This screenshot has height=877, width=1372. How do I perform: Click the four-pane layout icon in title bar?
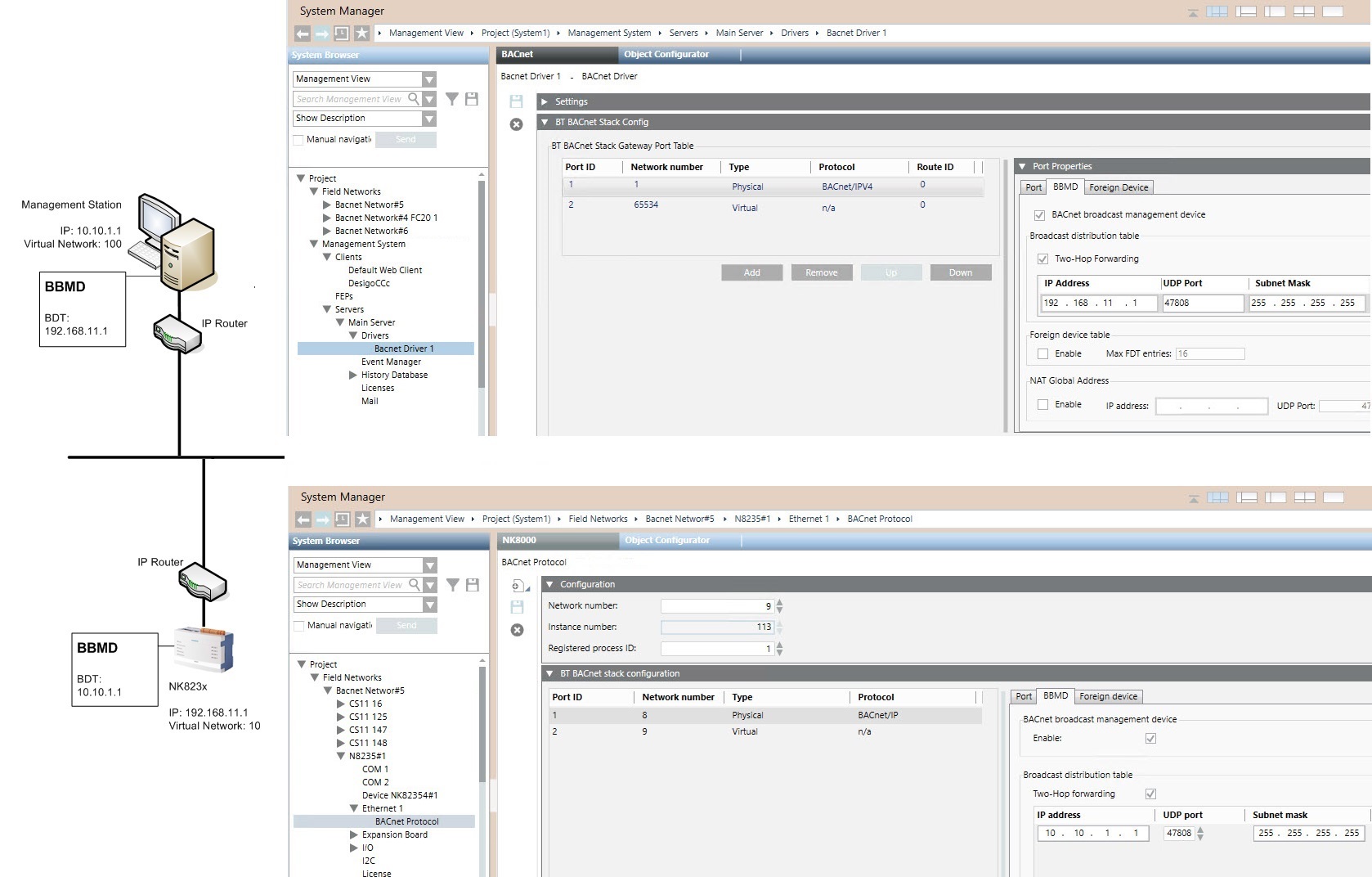(1217, 11)
